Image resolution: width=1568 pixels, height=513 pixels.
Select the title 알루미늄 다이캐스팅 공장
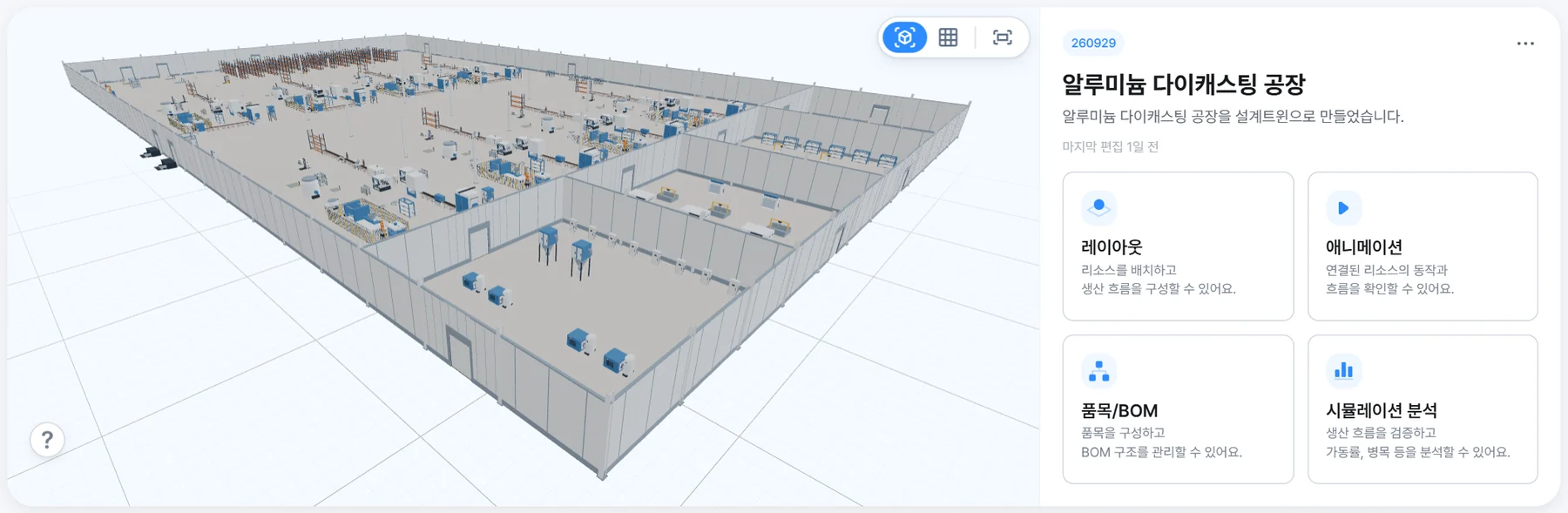pyautogui.click(x=1184, y=84)
